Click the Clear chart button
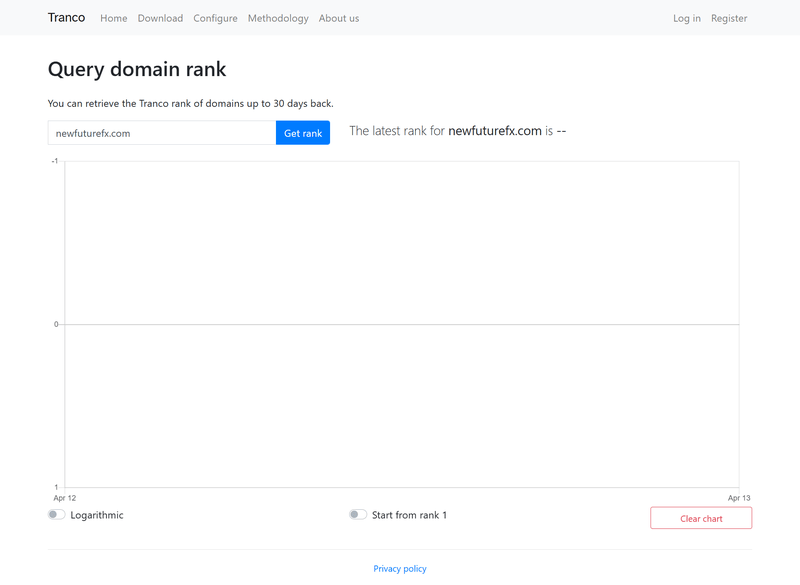This screenshot has width=800, height=585. coord(701,518)
